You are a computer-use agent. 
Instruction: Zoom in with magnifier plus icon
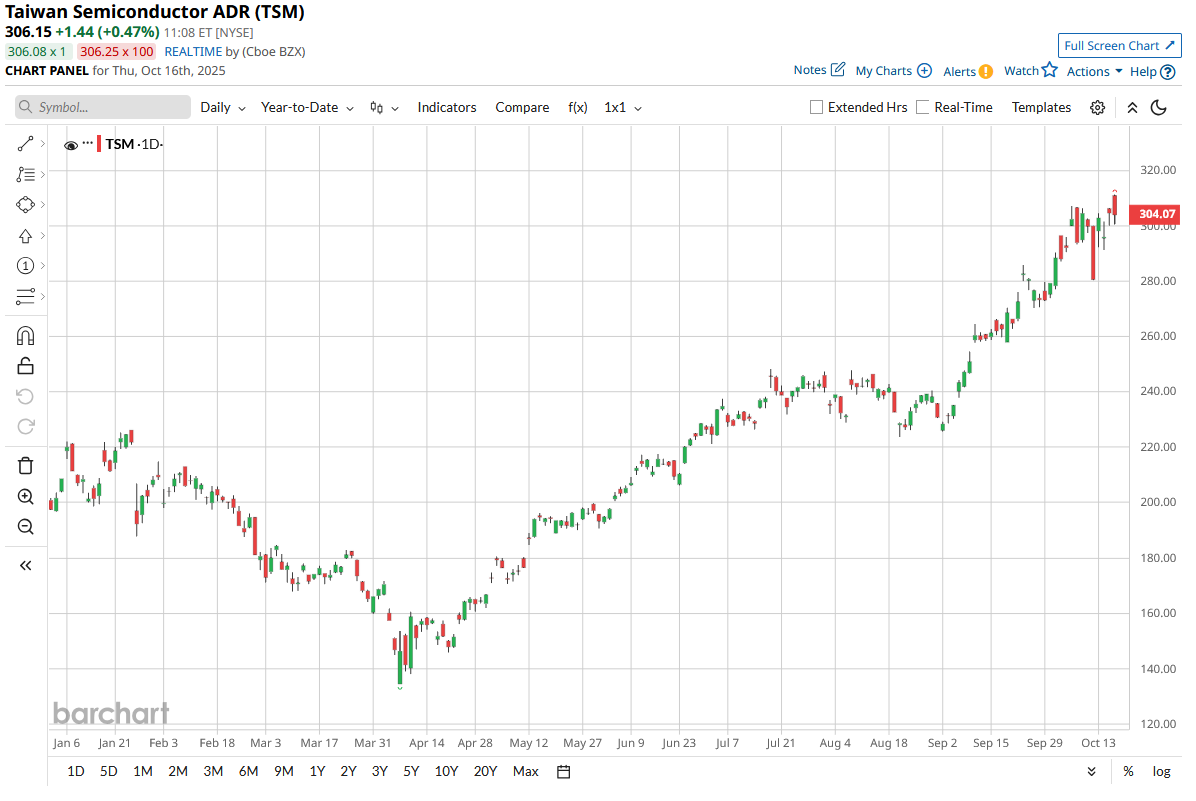25,497
